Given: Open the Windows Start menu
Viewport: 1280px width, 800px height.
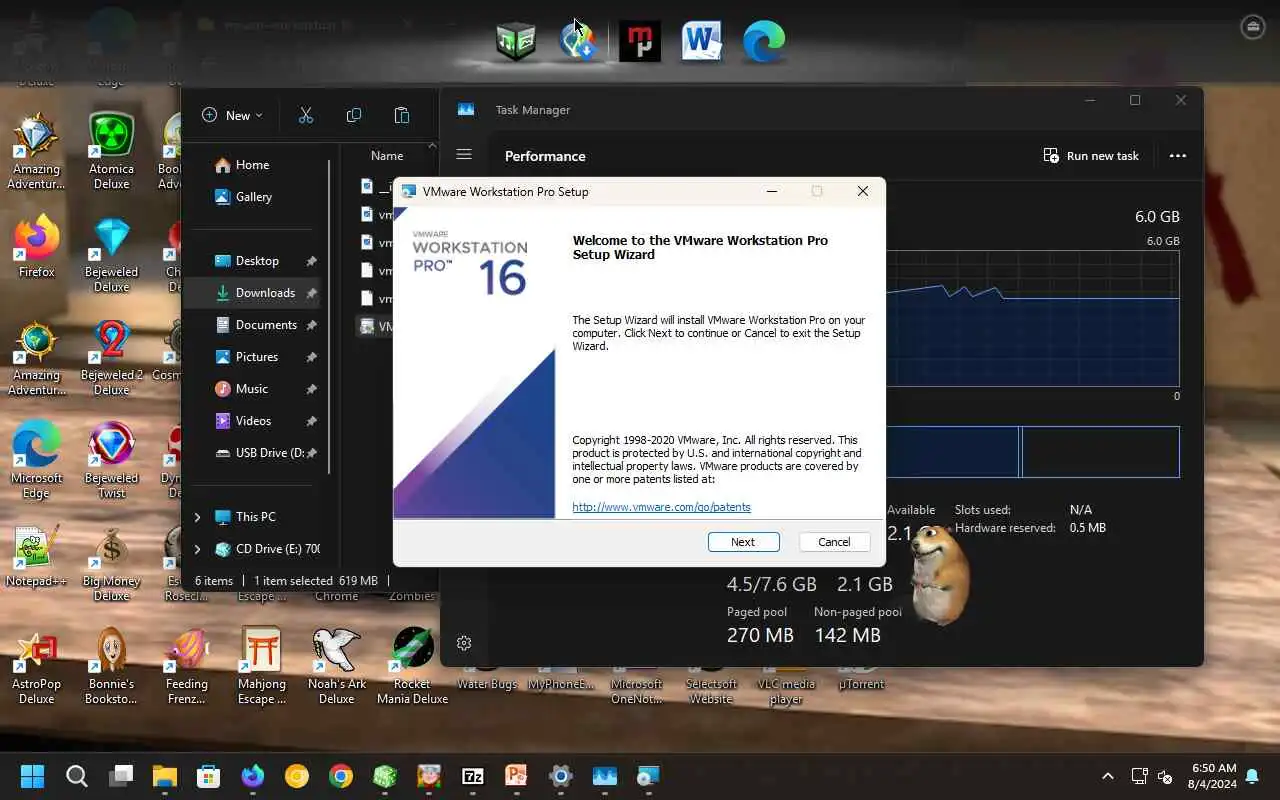Looking at the screenshot, I should pyautogui.click(x=32, y=776).
